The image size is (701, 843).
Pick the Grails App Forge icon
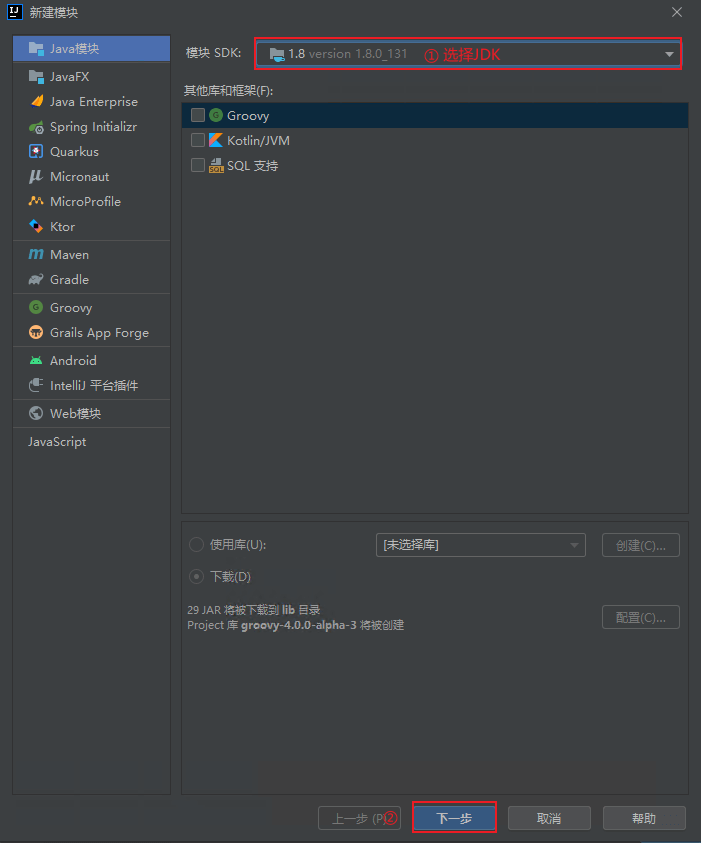click(x=36, y=332)
